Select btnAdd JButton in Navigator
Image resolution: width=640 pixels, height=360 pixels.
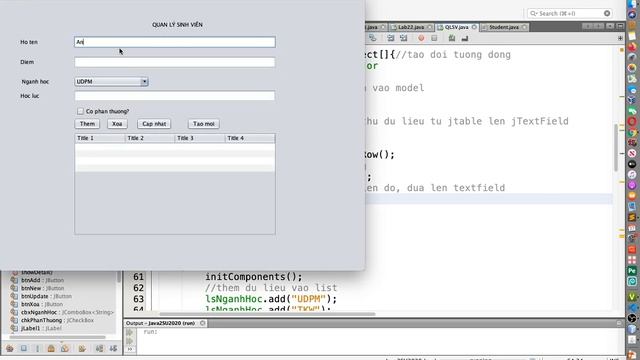click(x=42, y=280)
